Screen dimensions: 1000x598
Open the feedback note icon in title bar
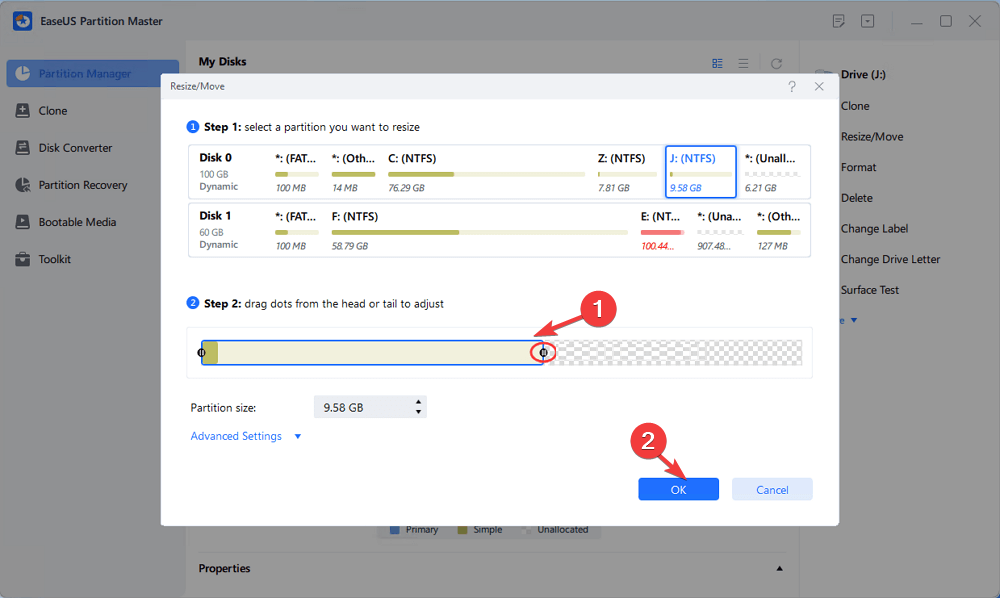point(839,21)
